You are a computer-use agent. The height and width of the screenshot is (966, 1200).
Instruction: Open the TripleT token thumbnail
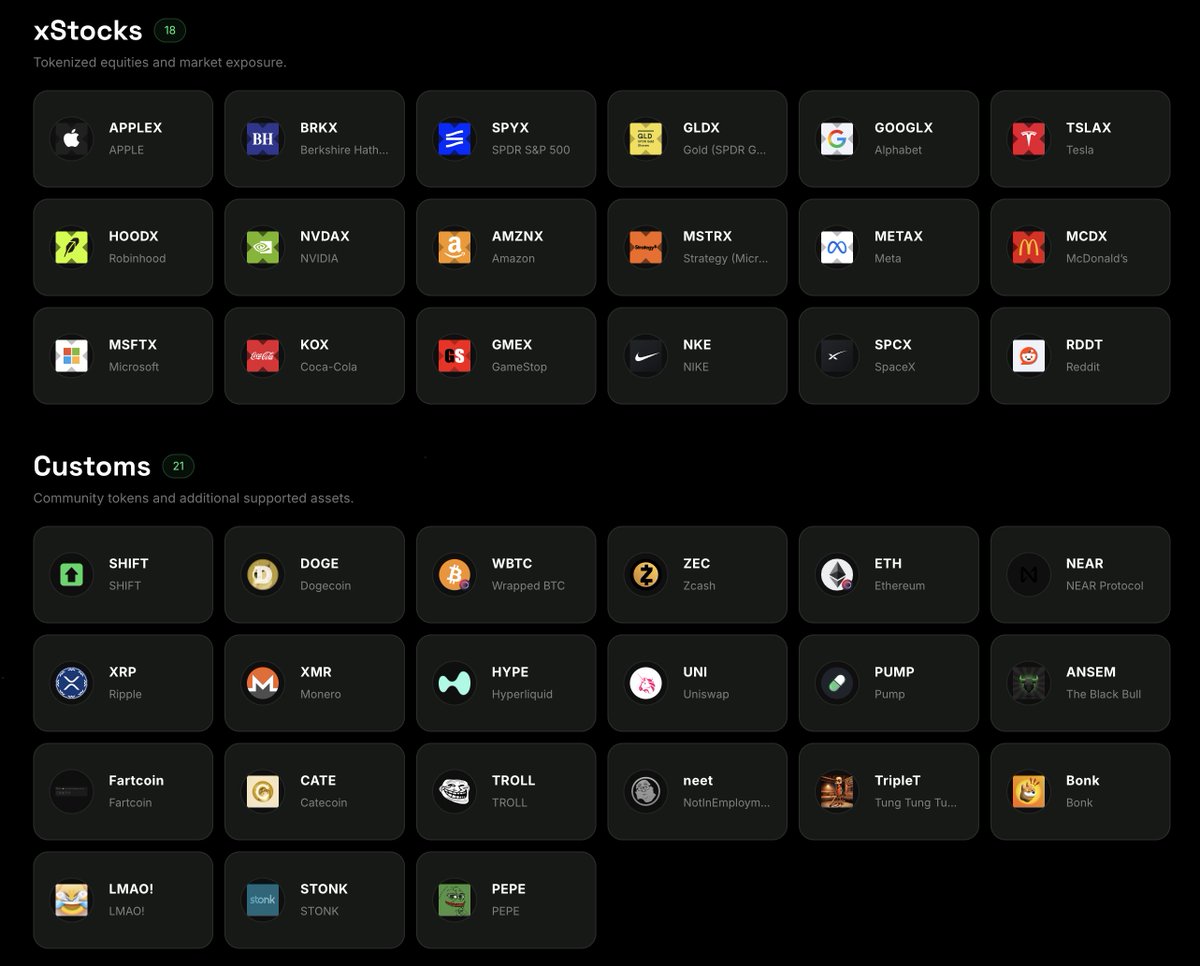tap(837, 792)
